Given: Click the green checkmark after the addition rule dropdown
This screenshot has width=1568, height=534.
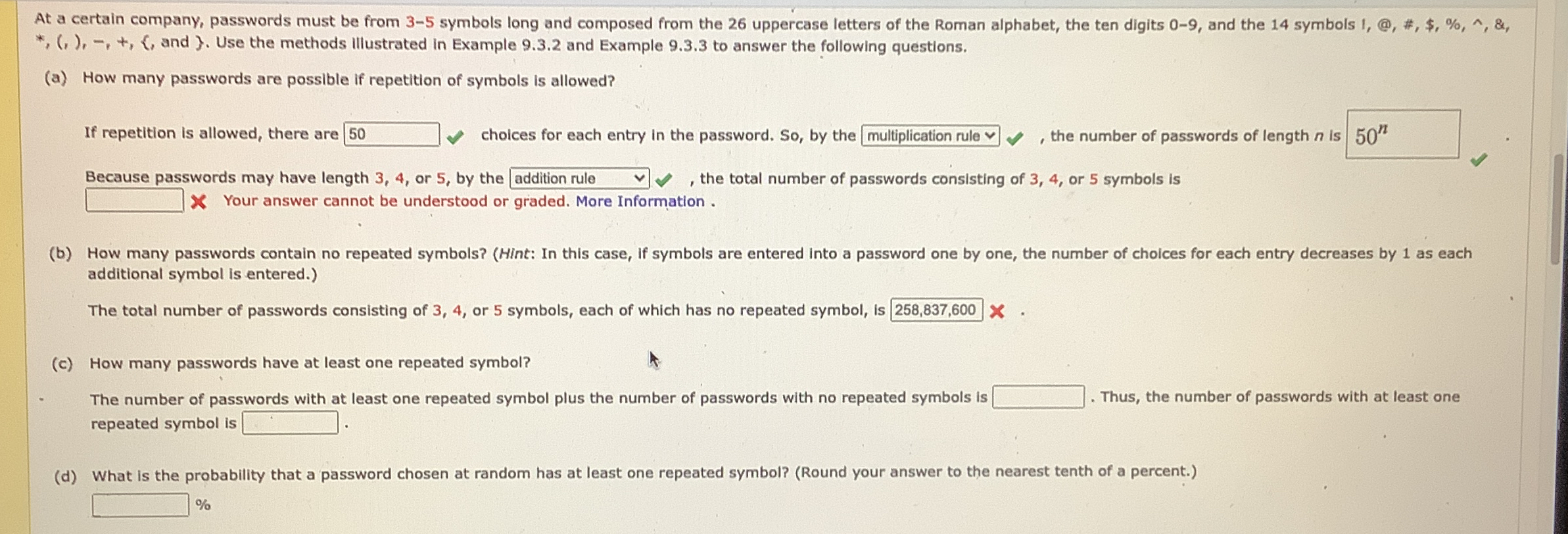Looking at the screenshot, I should (664, 179).
